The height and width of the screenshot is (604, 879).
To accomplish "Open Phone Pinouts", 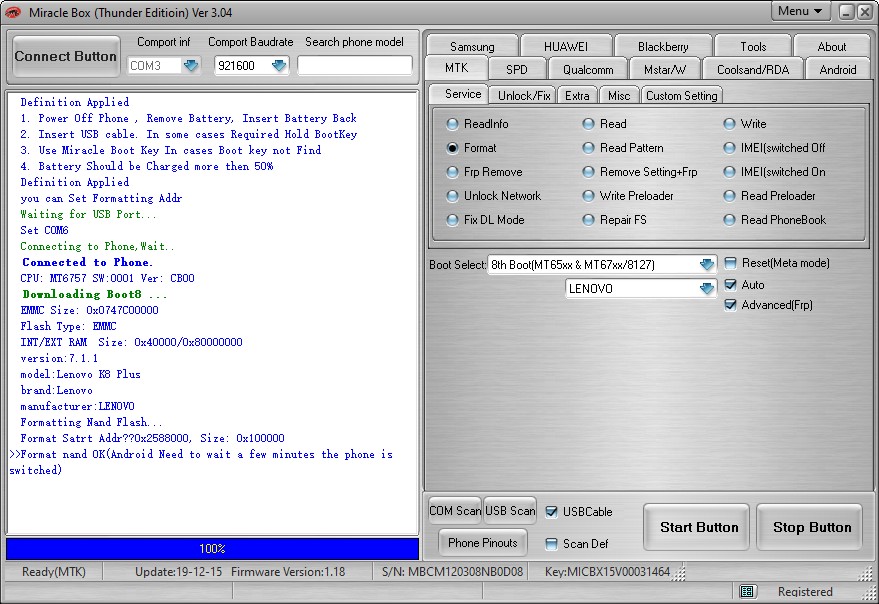I will [x=483, y=543].
